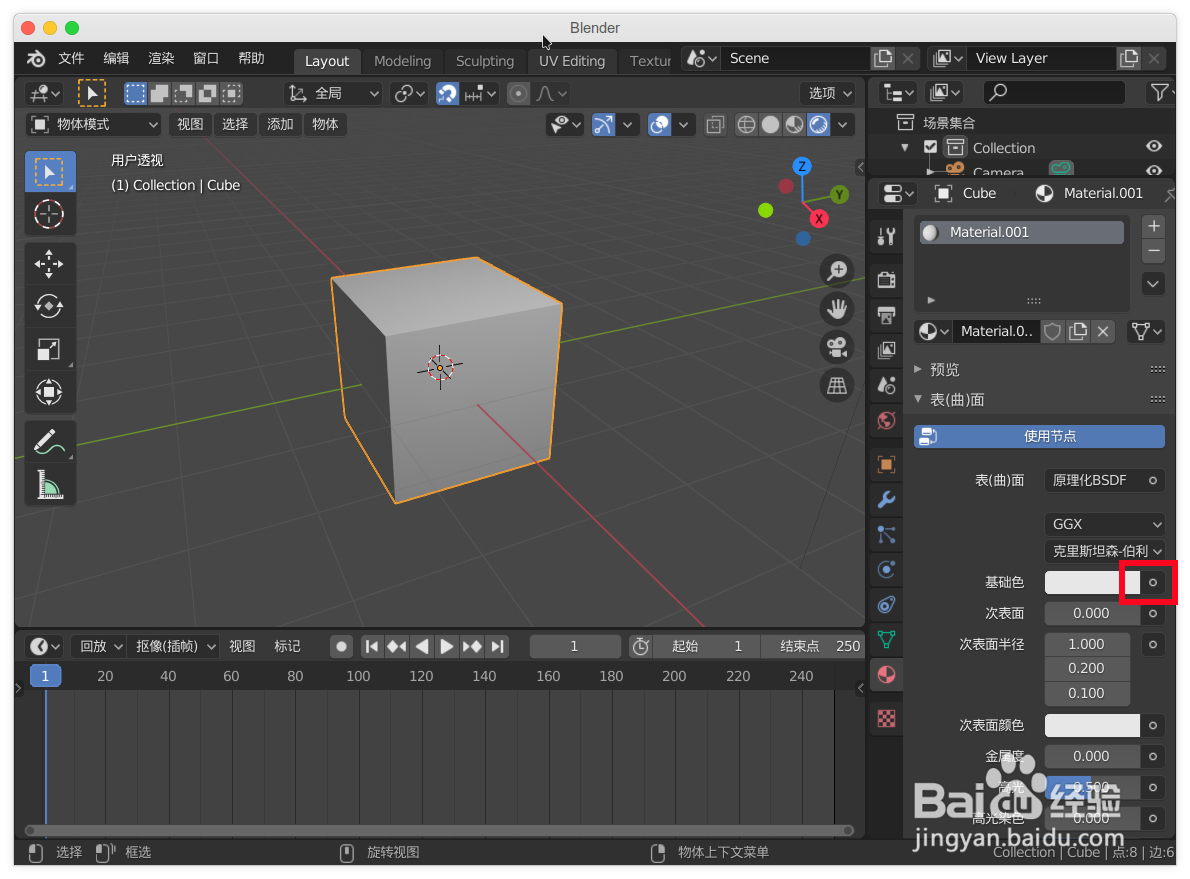Image resolution: width=1190 pixels, height=879 pixels.
Task: Open the 回放 playback dropdown
Action: [99, 647]
